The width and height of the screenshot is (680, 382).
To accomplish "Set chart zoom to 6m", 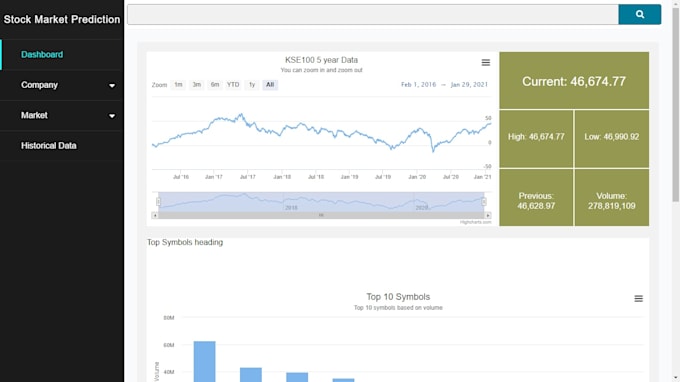I will [215, 85].
